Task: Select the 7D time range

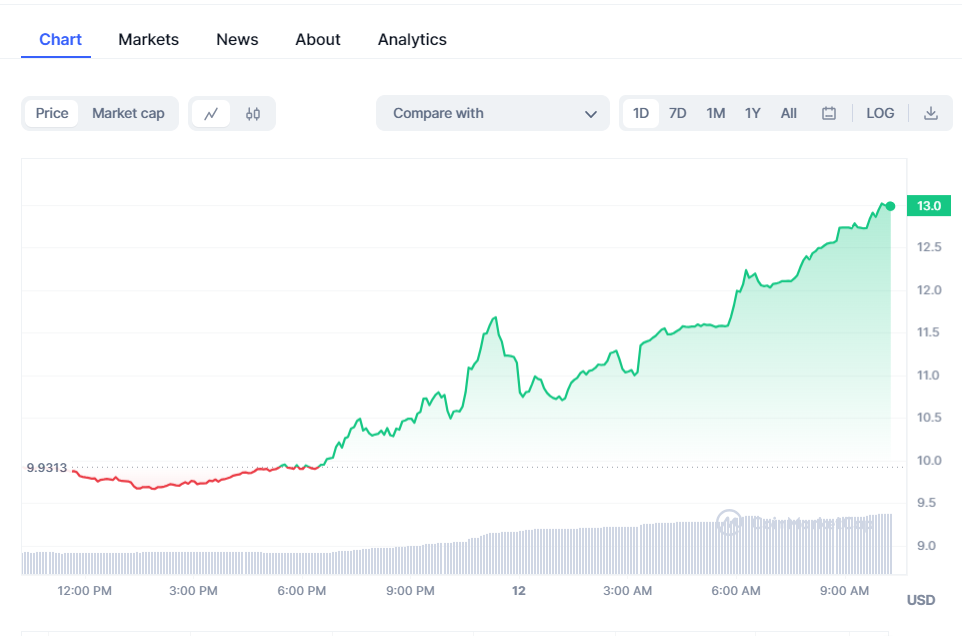Action: click(x=678, y=114)
